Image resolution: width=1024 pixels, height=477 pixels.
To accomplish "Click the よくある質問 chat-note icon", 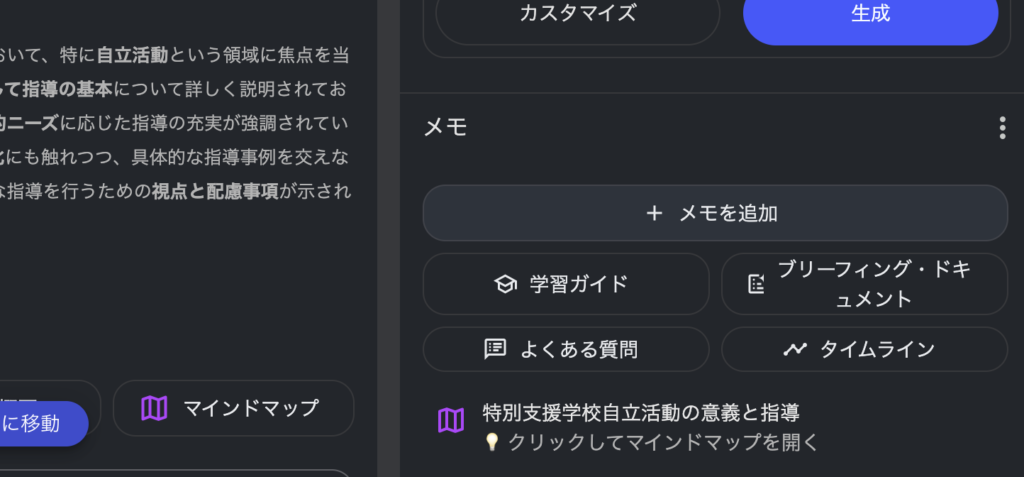I will [495, 349].
